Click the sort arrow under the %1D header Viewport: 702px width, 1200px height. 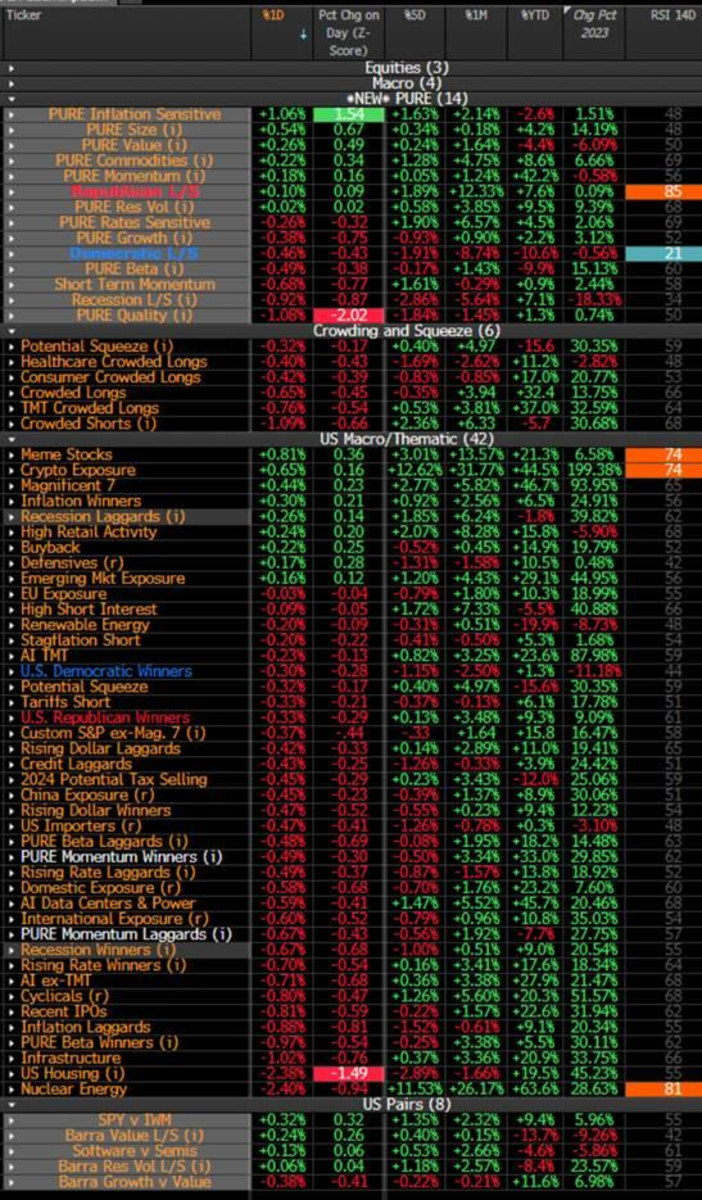coord(273,34)
